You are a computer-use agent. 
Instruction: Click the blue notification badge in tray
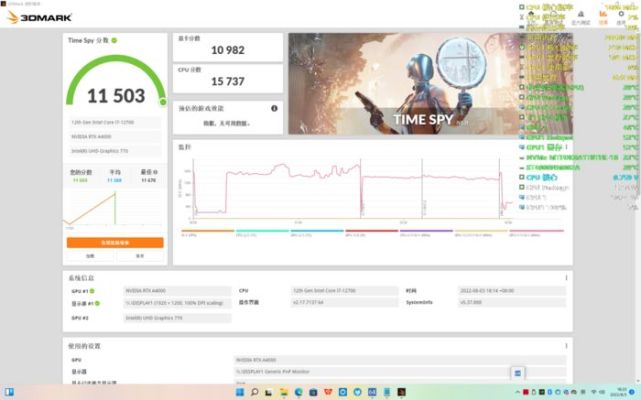click(x=633, y=392)
